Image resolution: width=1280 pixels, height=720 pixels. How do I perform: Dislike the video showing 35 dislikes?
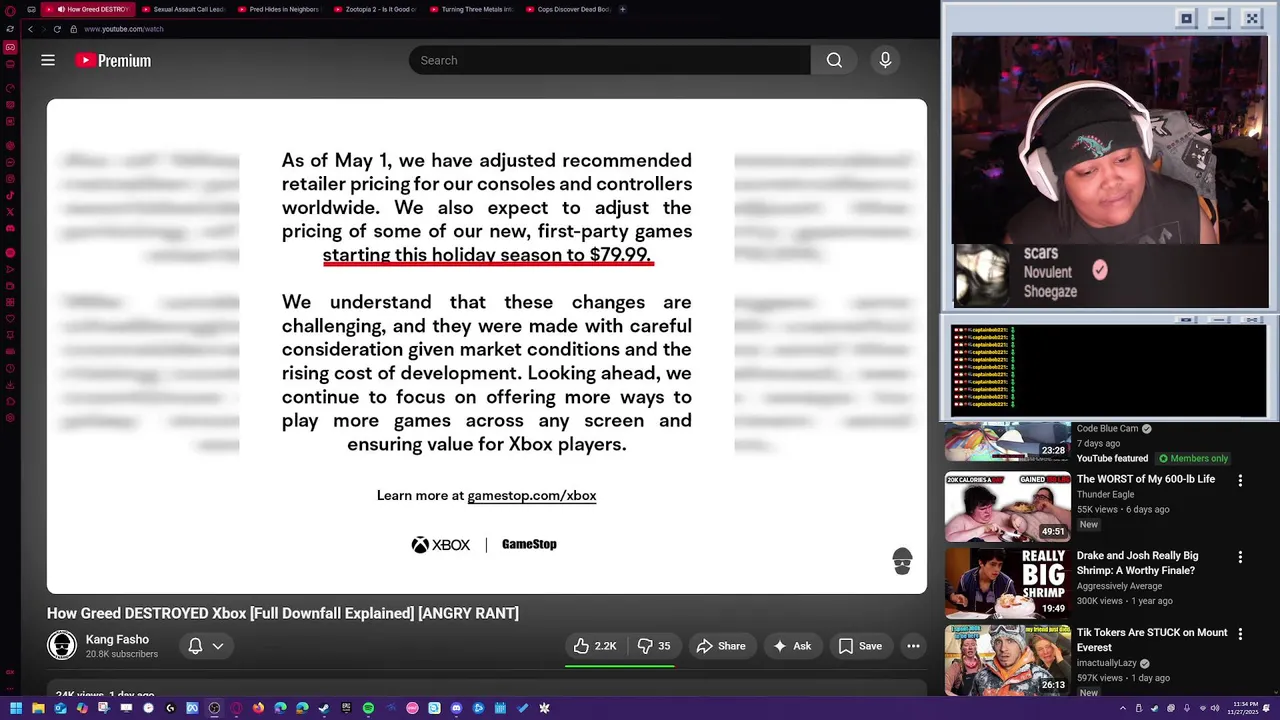coord(654,646)
